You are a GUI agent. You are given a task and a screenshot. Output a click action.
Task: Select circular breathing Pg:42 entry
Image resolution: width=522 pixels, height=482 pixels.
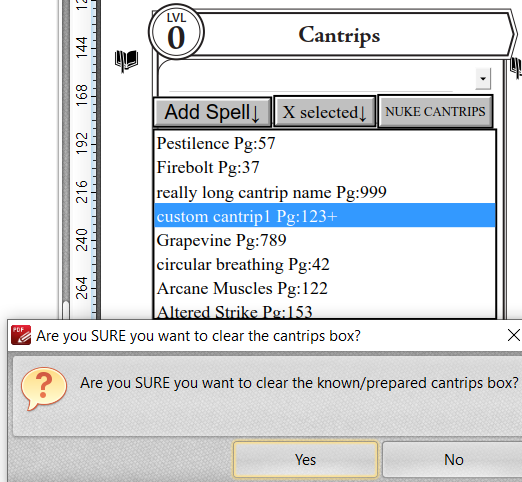point(325,264)
